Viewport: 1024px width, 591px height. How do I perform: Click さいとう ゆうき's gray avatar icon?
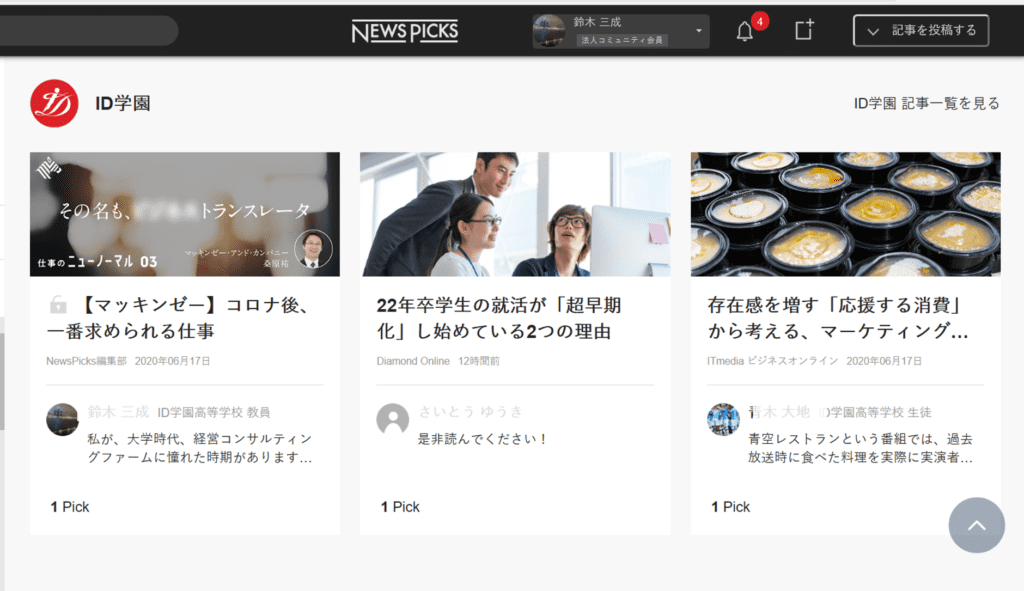point(393,419)
